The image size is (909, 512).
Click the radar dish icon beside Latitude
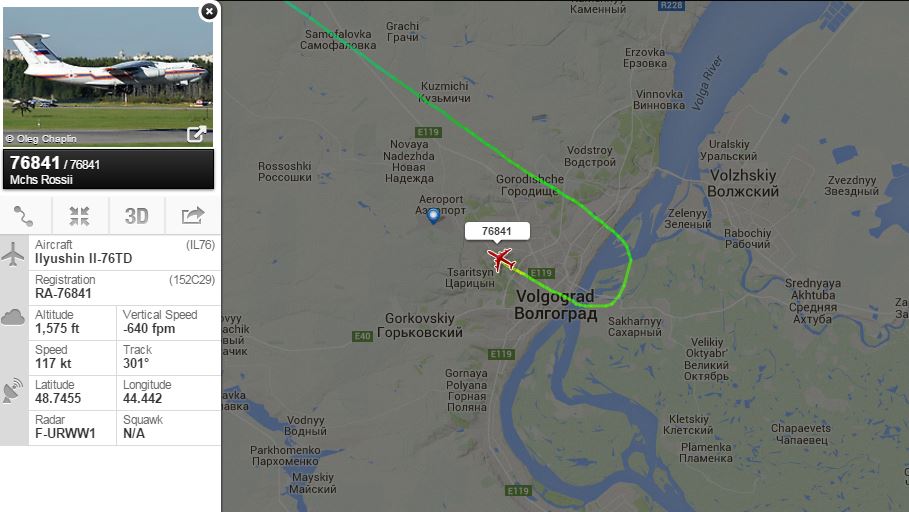point(13,391)
